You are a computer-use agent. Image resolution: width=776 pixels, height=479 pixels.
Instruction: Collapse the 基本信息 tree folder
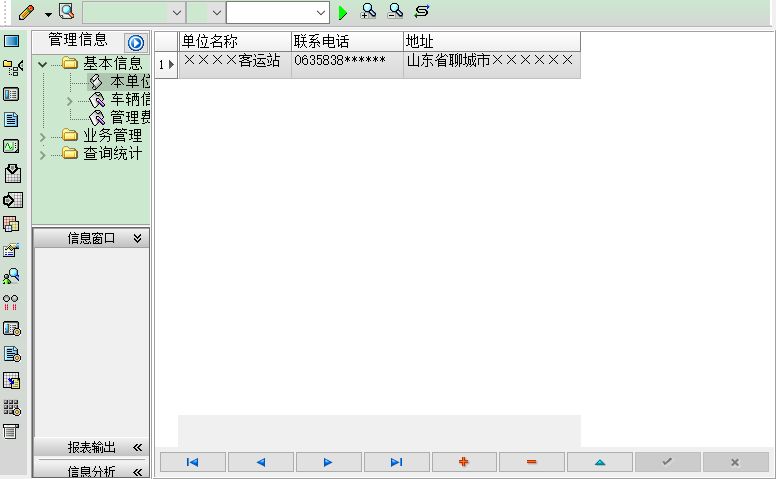(43, 64)
